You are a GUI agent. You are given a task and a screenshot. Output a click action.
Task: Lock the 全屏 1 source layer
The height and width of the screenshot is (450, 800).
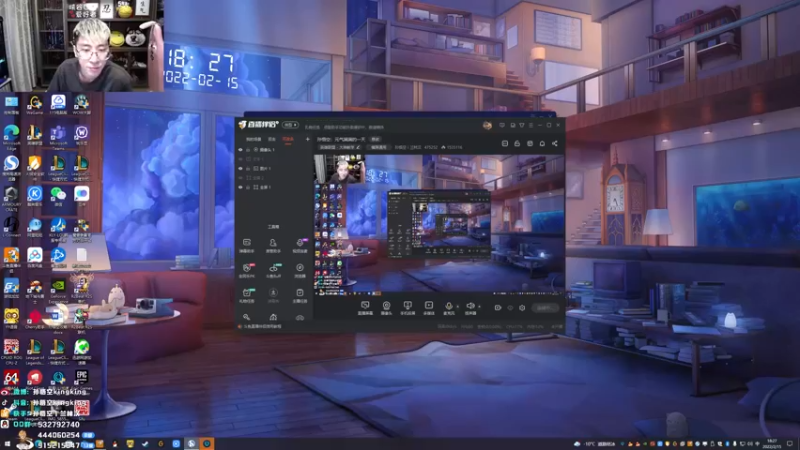point(248,187)
